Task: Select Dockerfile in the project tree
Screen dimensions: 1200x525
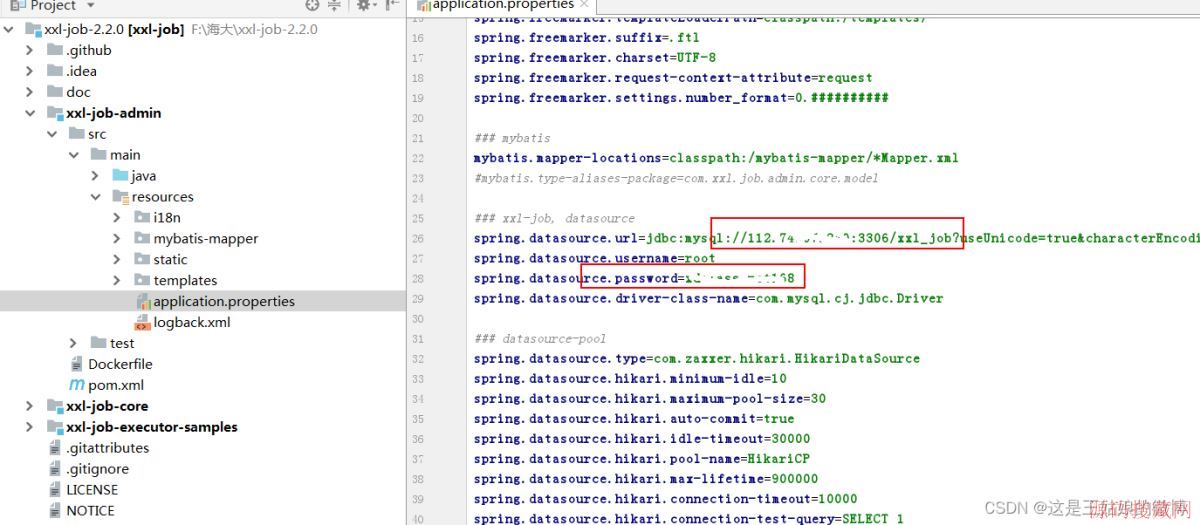Action: (x=120, y=364)
